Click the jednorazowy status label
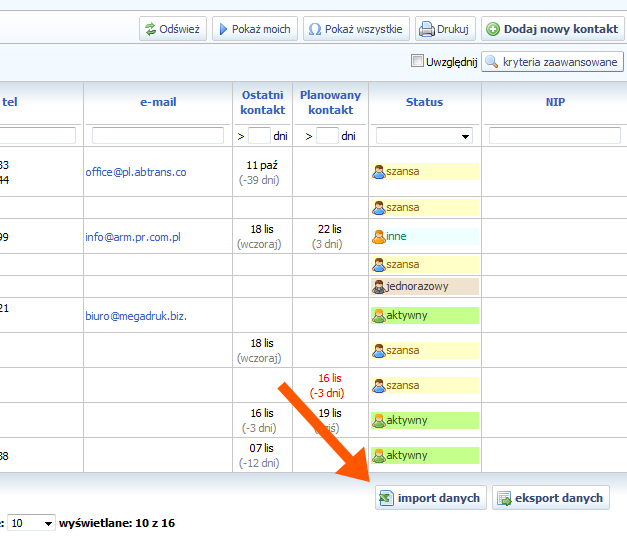 (417, 286)
